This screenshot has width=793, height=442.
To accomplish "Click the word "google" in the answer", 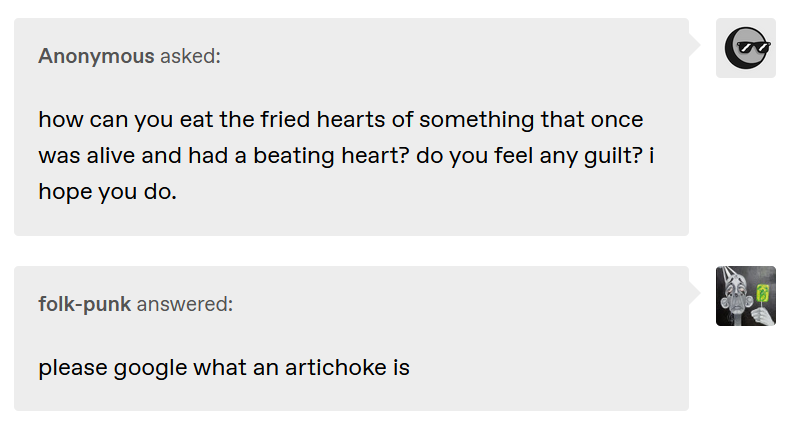I will [150, 369].
